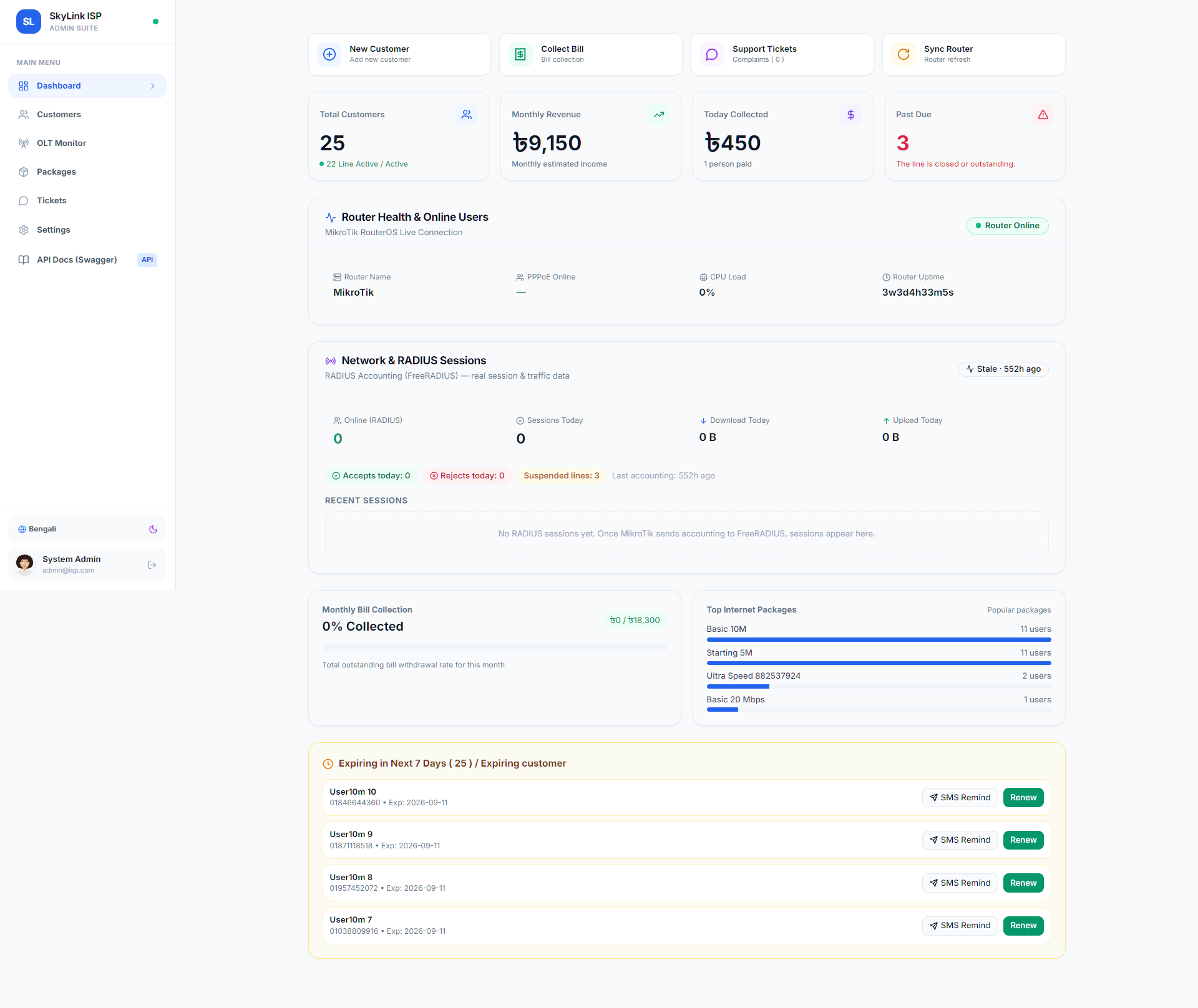Send SMS Remind to User10m 8
This screenshot has width=1198, height=1008.
(960, 883)
